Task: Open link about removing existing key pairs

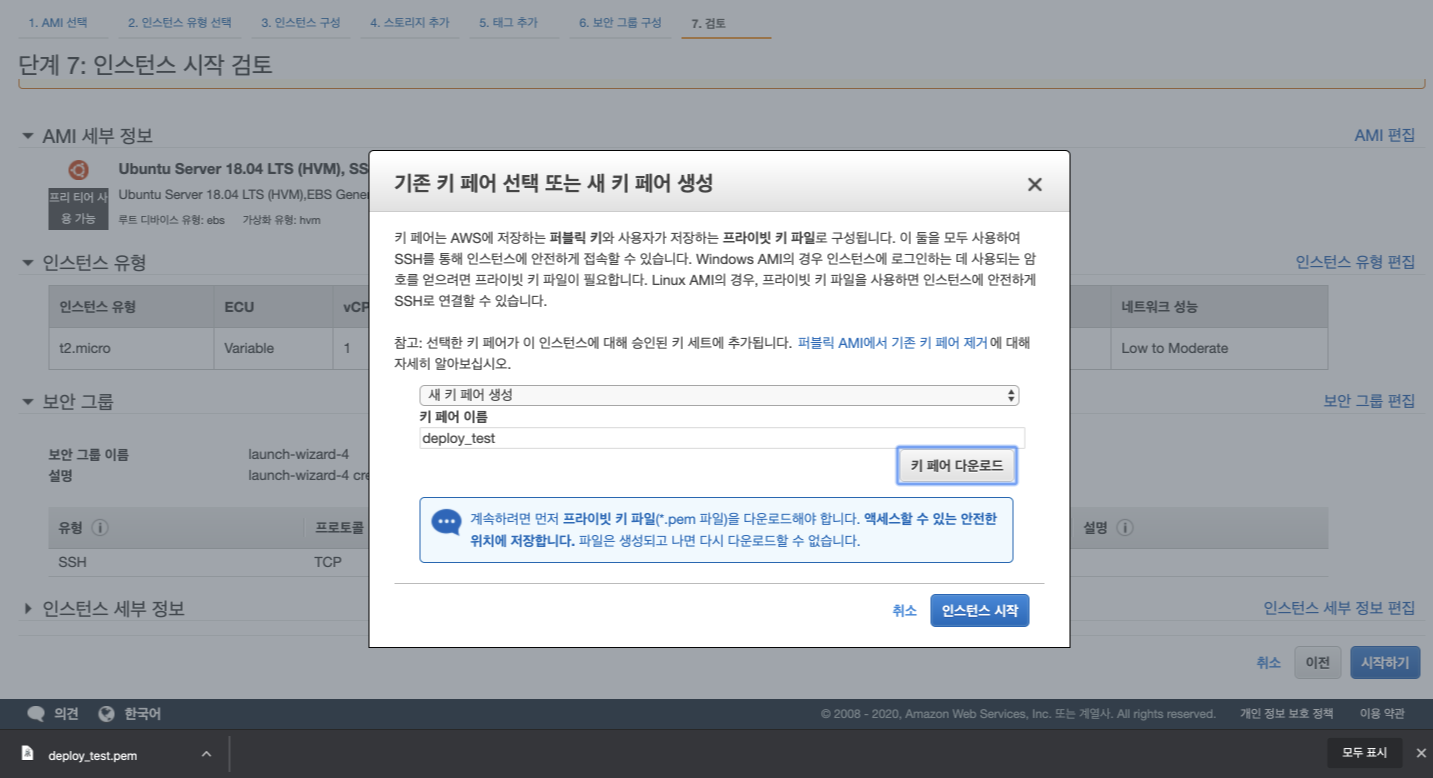Action: (892, 342)
